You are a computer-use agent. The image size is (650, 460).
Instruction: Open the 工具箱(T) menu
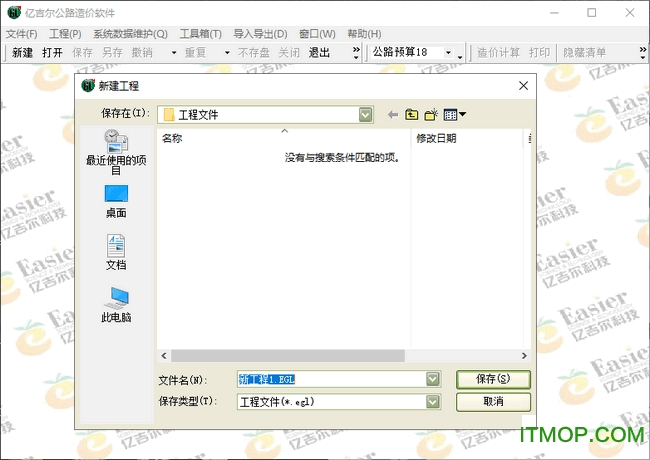201,34
